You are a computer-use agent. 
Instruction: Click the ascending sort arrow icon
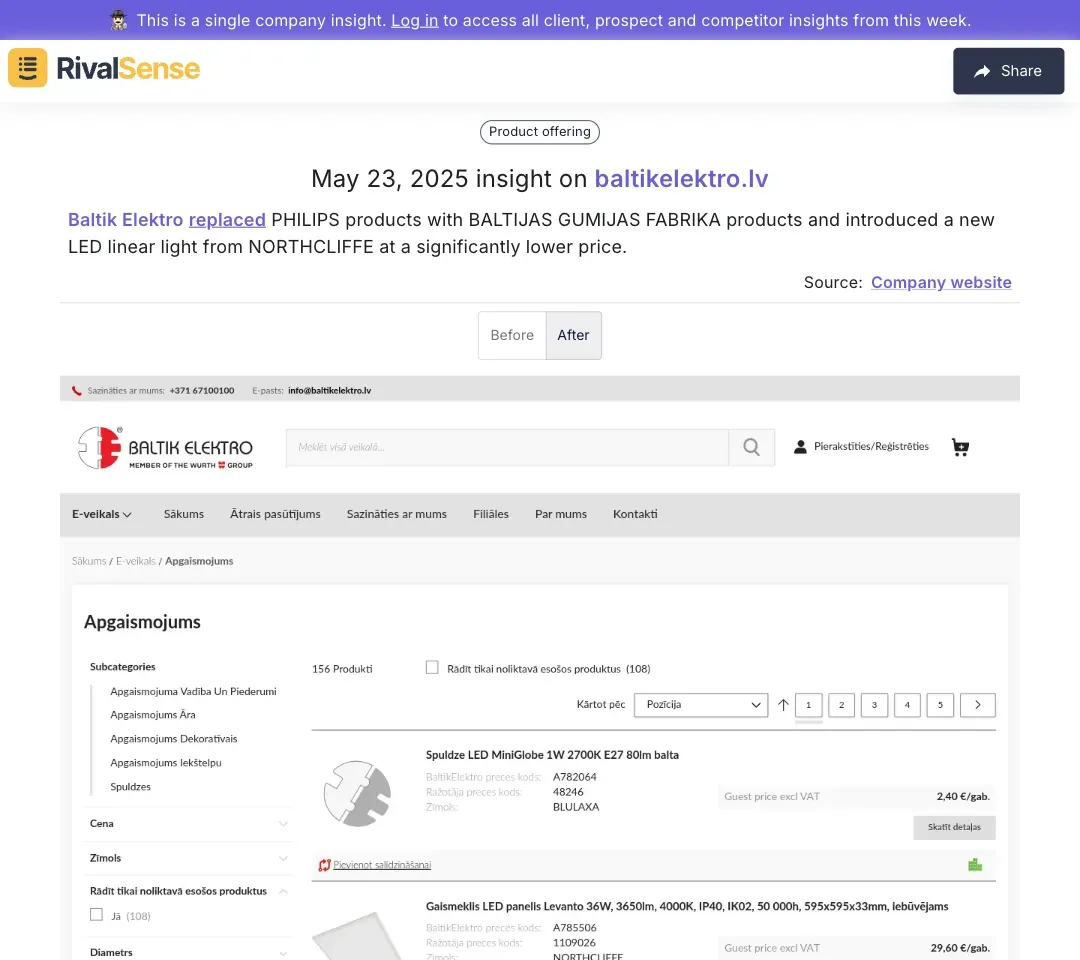tap(783, 705)
